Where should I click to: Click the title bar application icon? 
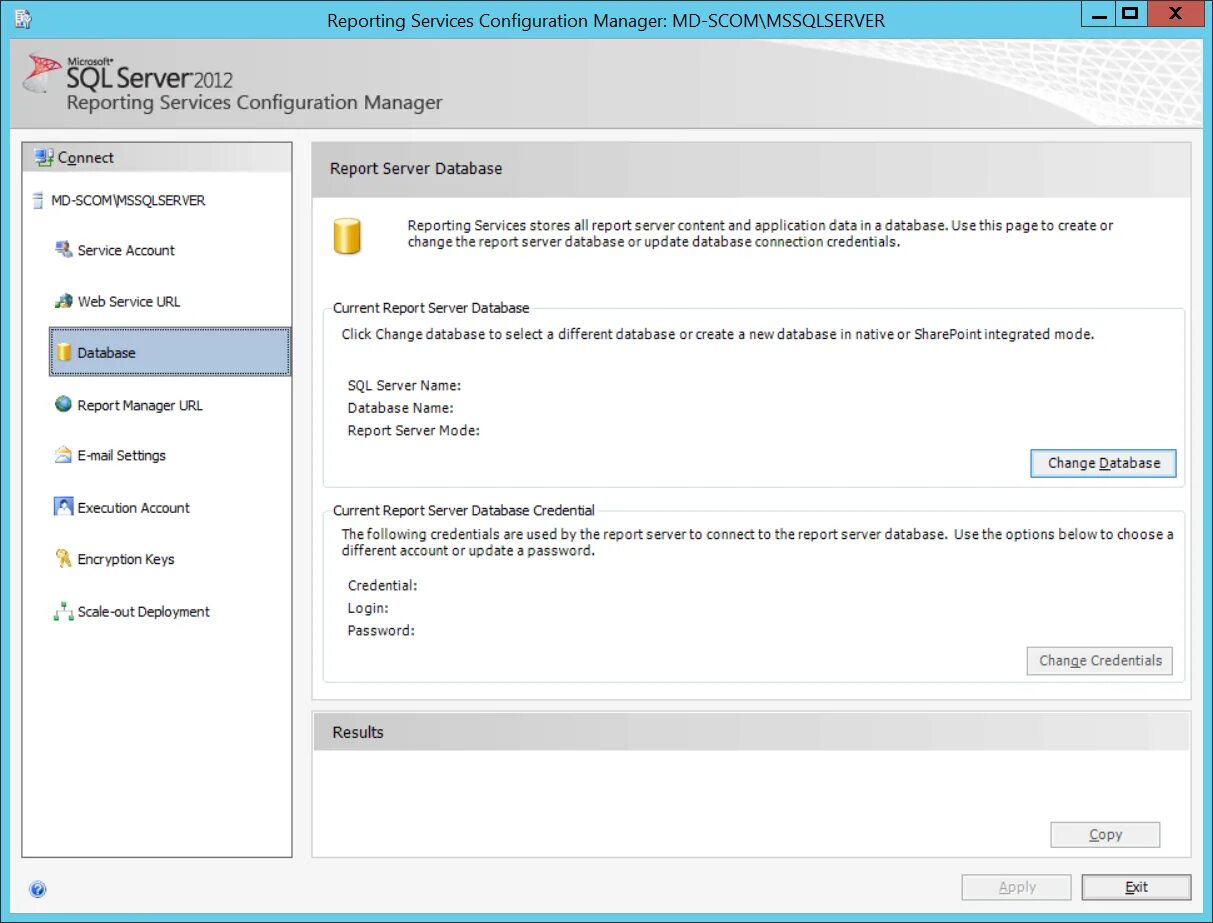click(x=22, y=18)
